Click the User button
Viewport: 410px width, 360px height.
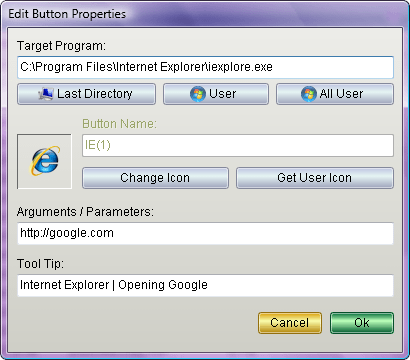(x=216, y=94)
